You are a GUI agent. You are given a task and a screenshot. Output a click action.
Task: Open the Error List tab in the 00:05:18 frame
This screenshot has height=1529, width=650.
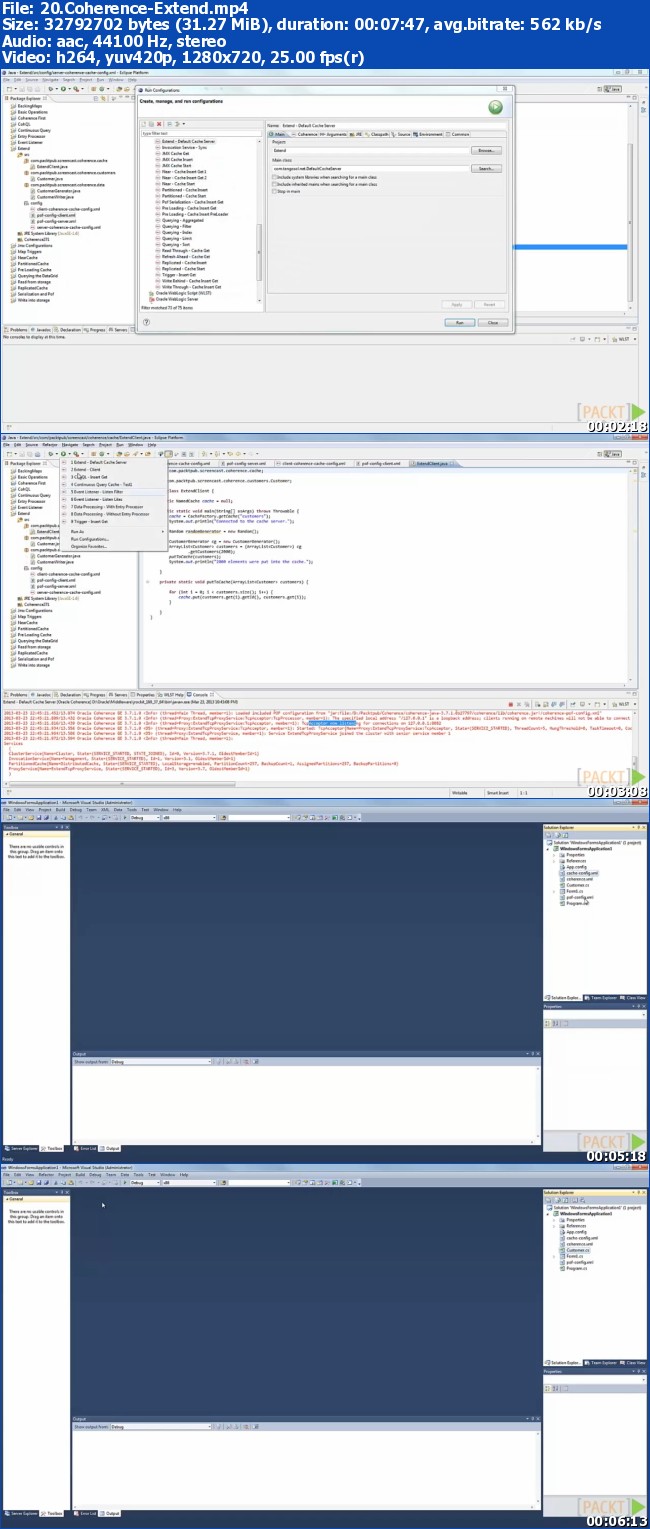(x=84, y=1149)
